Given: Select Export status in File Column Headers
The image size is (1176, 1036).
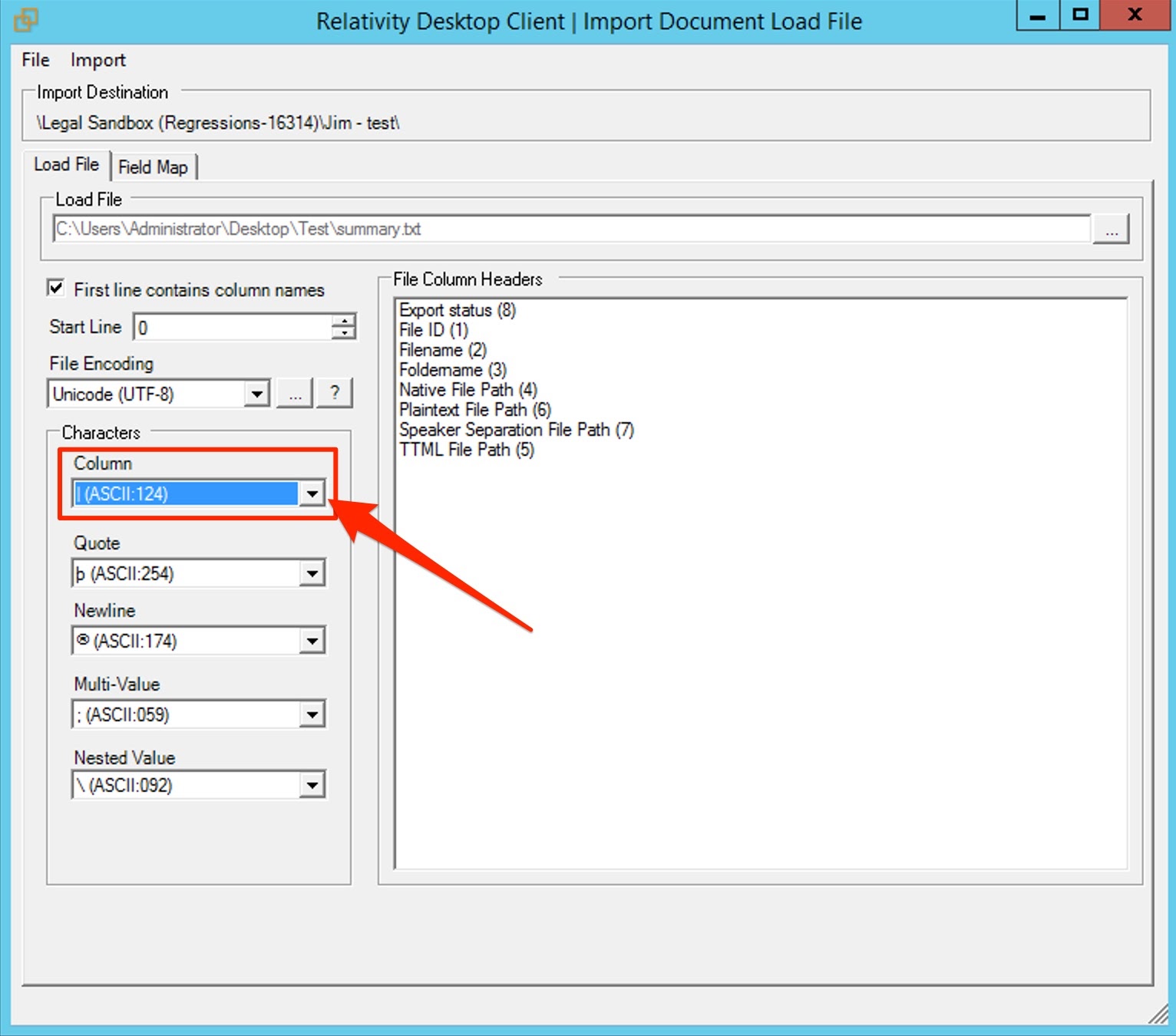Looking at the screenshot, I should click(x=457, y=310).
